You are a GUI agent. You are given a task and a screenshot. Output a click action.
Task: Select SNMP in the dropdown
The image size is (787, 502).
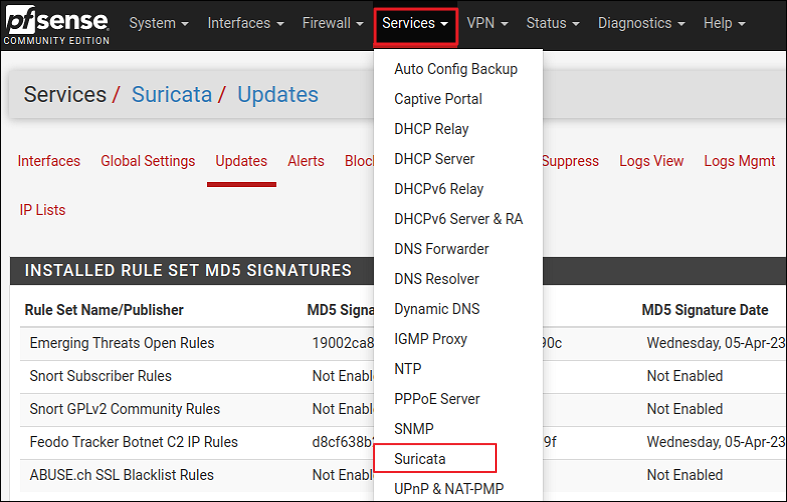pos(414,429)
